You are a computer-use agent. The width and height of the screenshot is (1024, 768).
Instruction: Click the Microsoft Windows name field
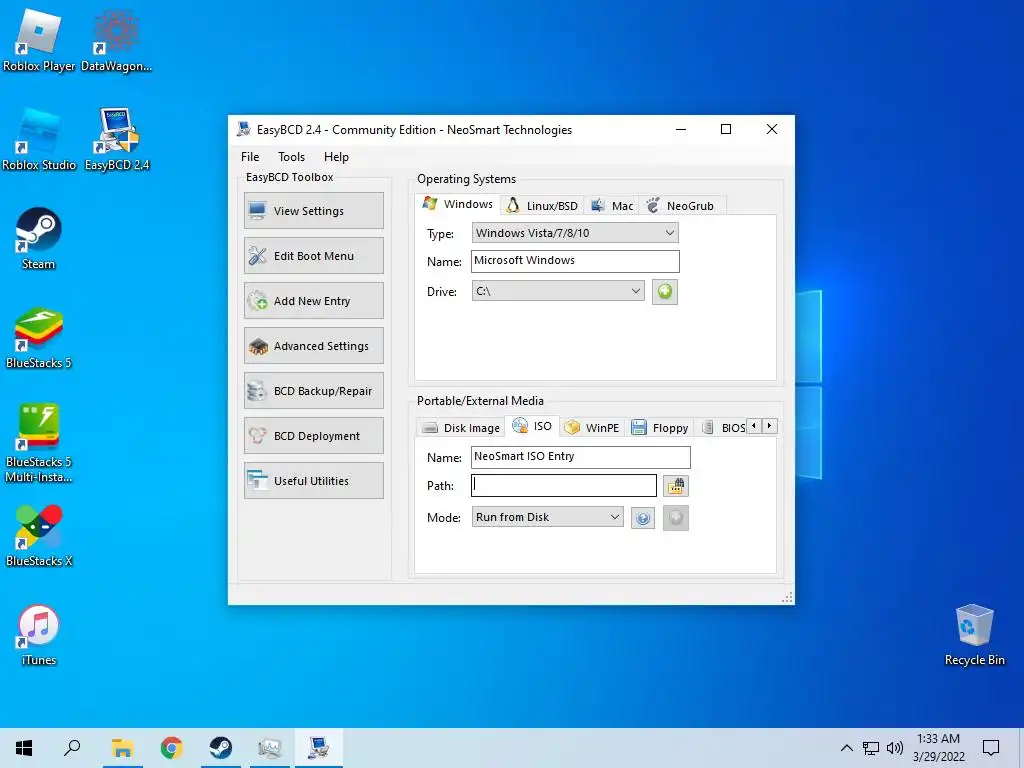575,261
